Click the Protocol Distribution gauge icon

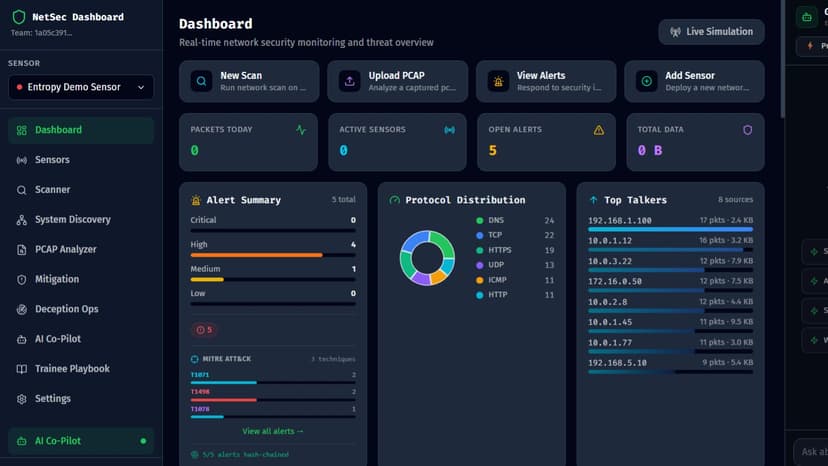(394, 200)
